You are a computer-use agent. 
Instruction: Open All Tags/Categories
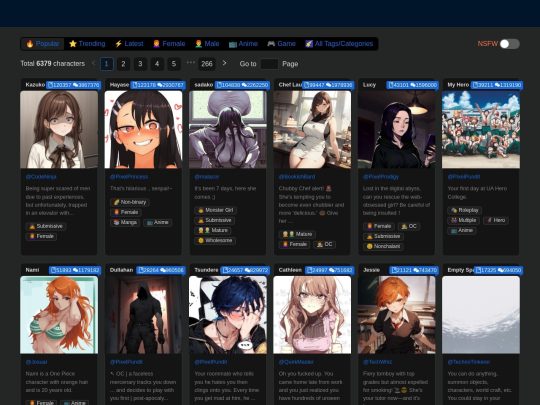click(339, 44)
